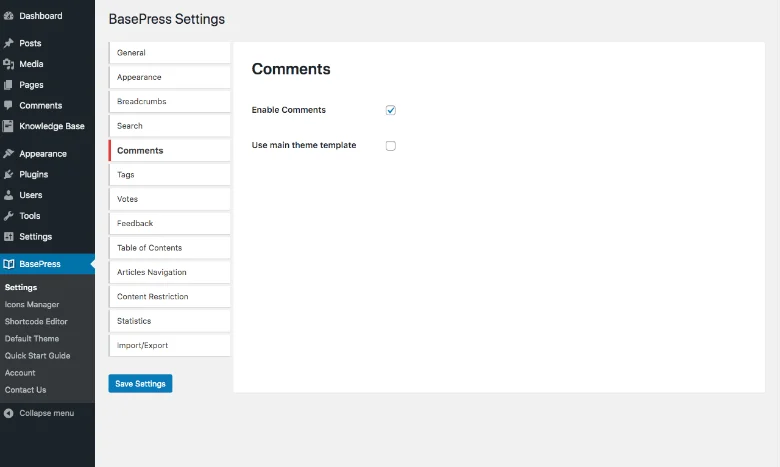Click the Users person icon
The image size is (780, 467).
coord(8,195)
